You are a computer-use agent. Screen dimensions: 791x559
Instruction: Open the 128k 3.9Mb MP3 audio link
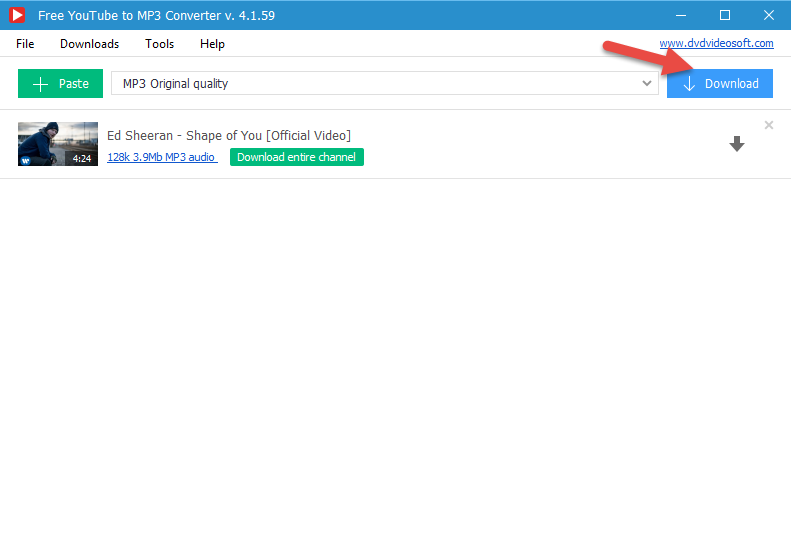click(162, 157)
